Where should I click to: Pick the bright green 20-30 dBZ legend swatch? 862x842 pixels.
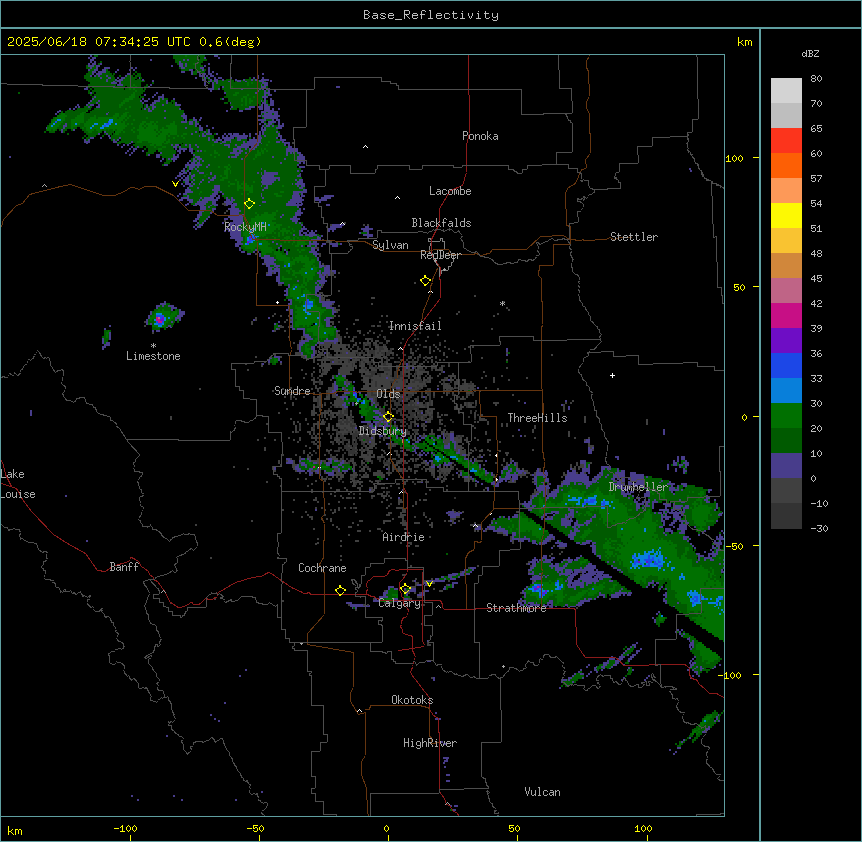786,416
